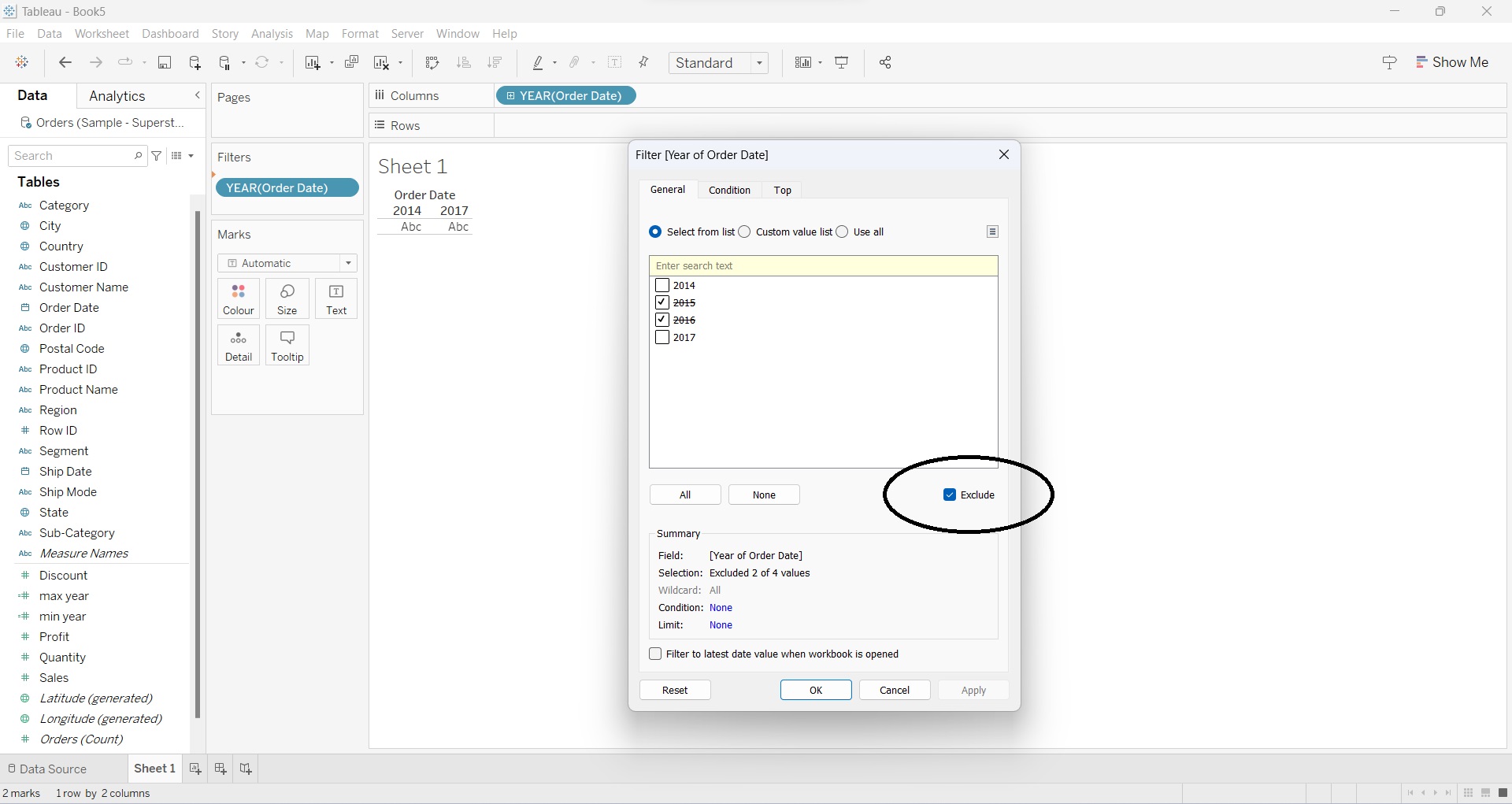Uncheck the Exclude checkbox

[950, 495]
